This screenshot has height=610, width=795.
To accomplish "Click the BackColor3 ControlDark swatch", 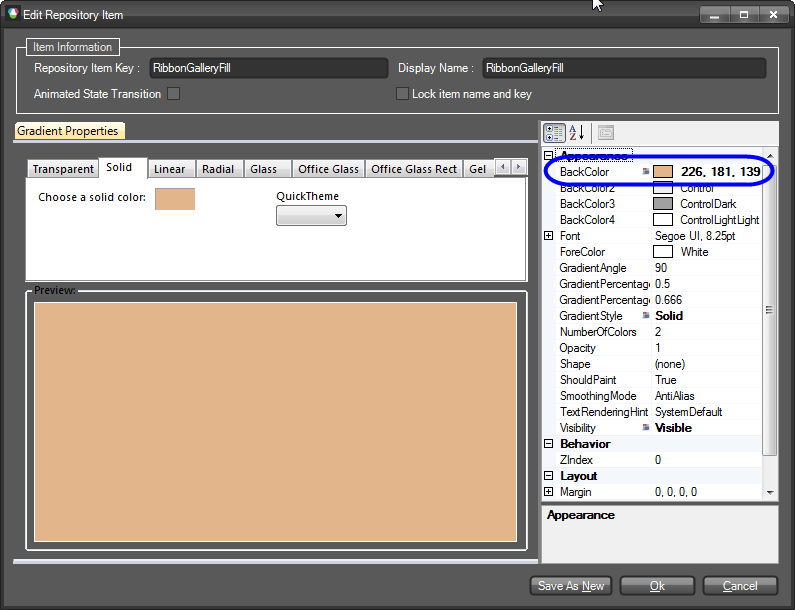I will tap(663, 203).
